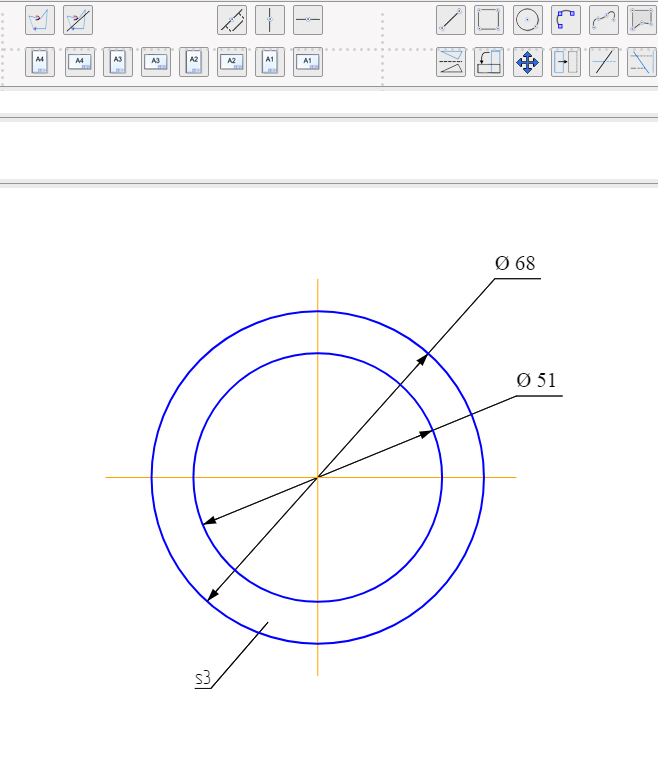Select the Circle drawing tool
This screenshot has width=658, height=774.
528,20
